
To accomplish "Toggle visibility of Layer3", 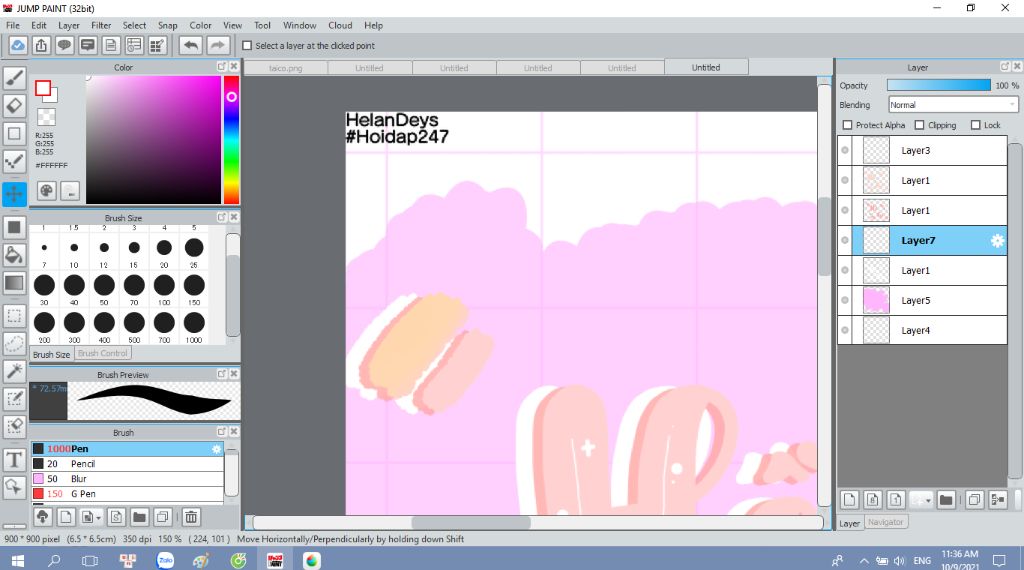I will click(x=845, y=150).
